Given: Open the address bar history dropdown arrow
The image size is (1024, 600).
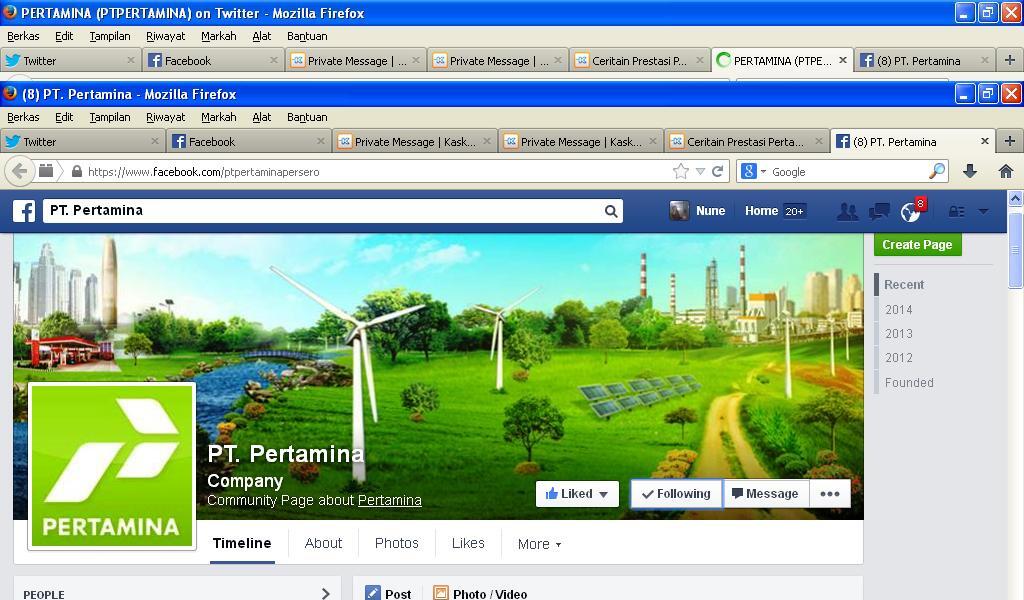Looking at the screenshot, I should [x=700, y=172].
